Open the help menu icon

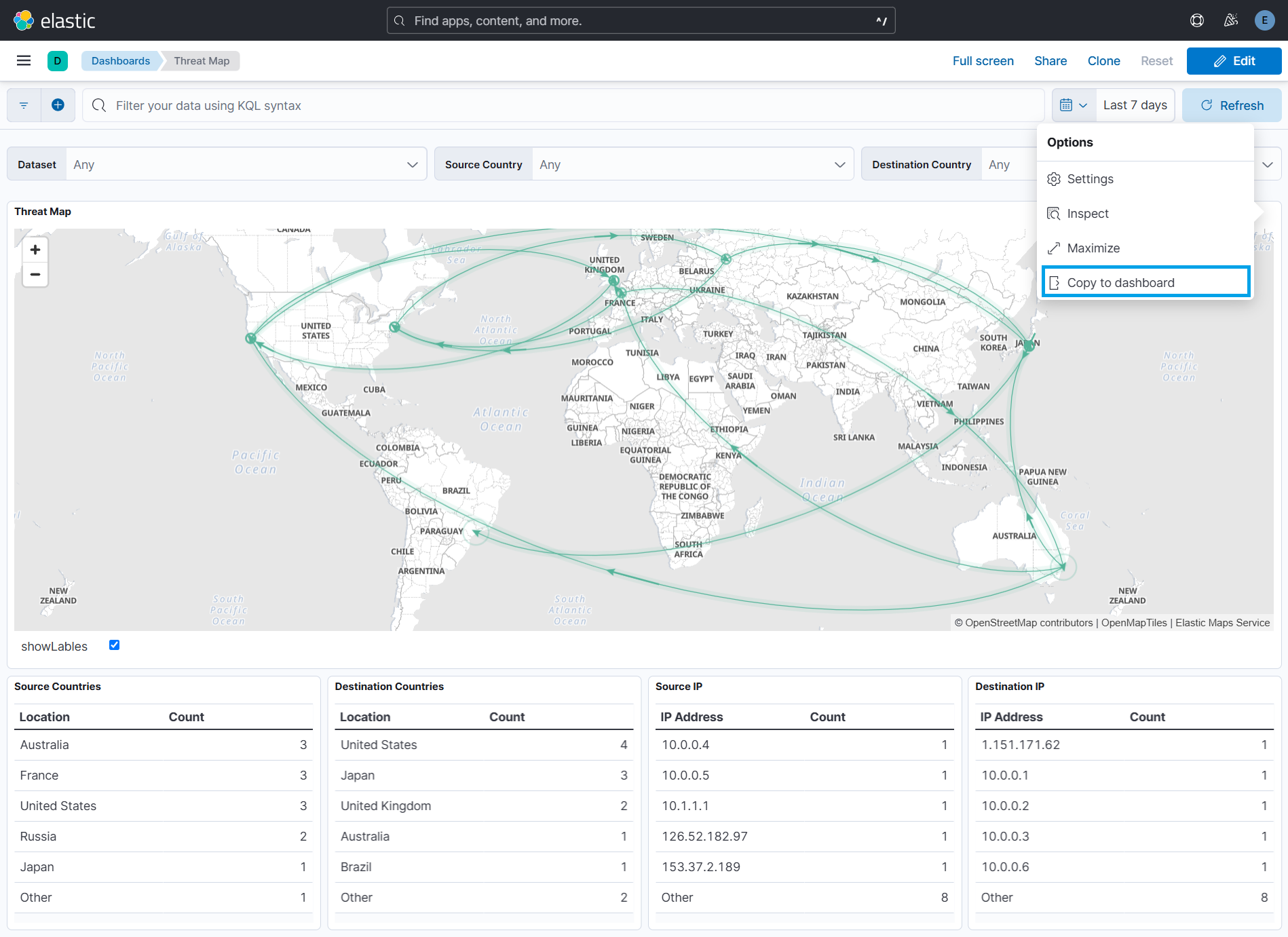click(x=1197, y=20)
